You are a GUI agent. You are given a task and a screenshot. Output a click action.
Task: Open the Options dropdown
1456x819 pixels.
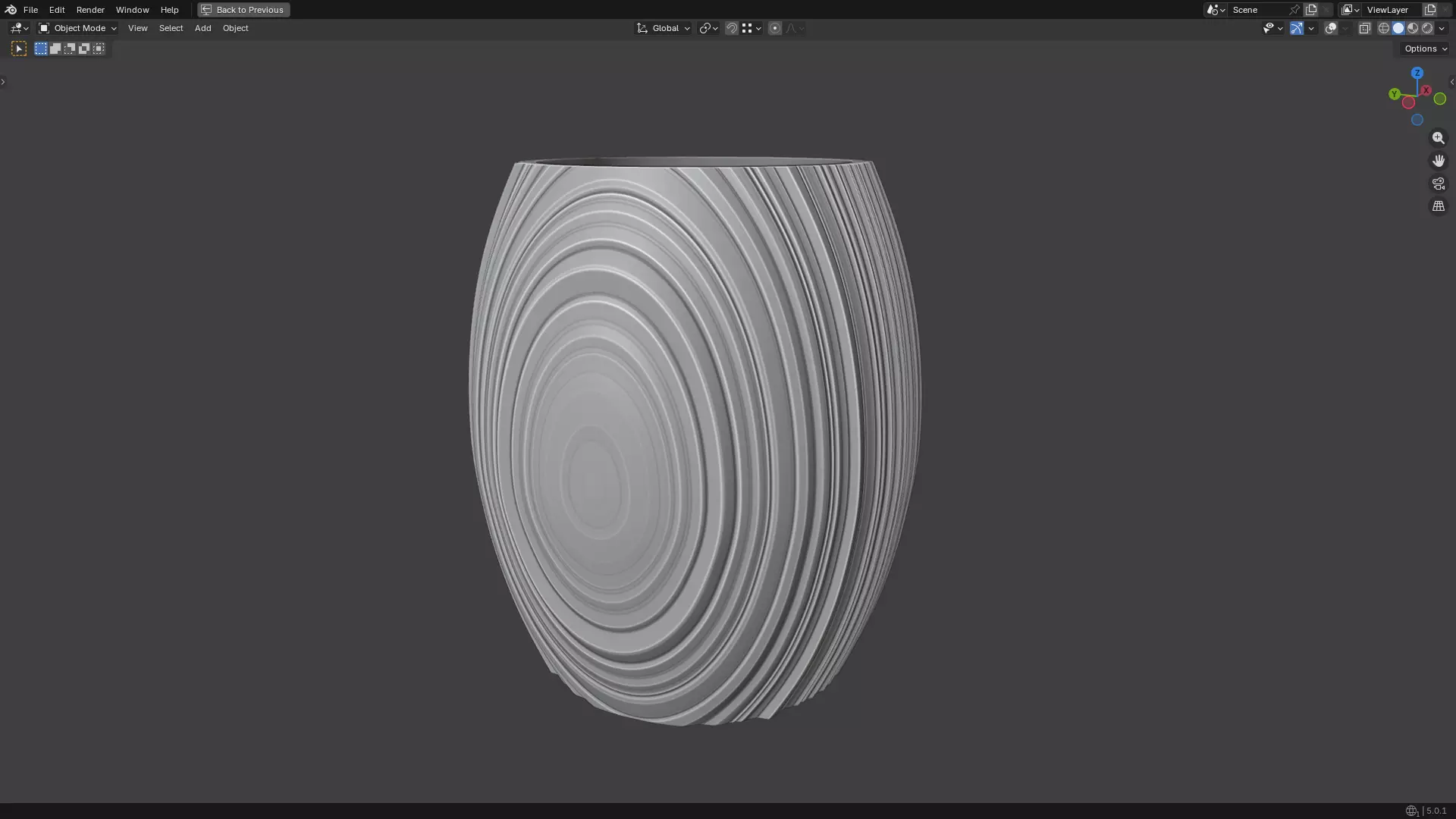click(x=1425, y=49)
